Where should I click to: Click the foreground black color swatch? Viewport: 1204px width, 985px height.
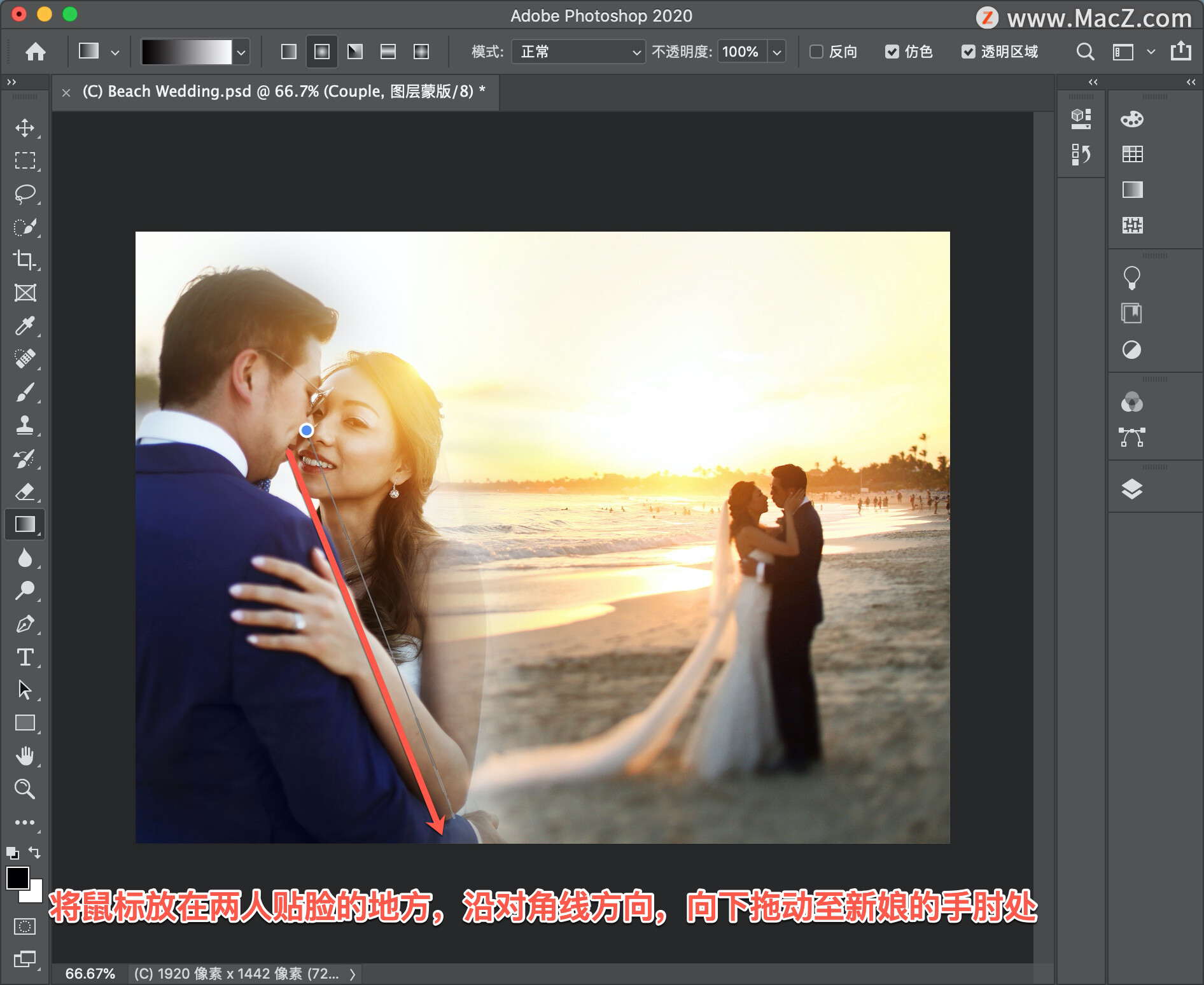point(18,878)
